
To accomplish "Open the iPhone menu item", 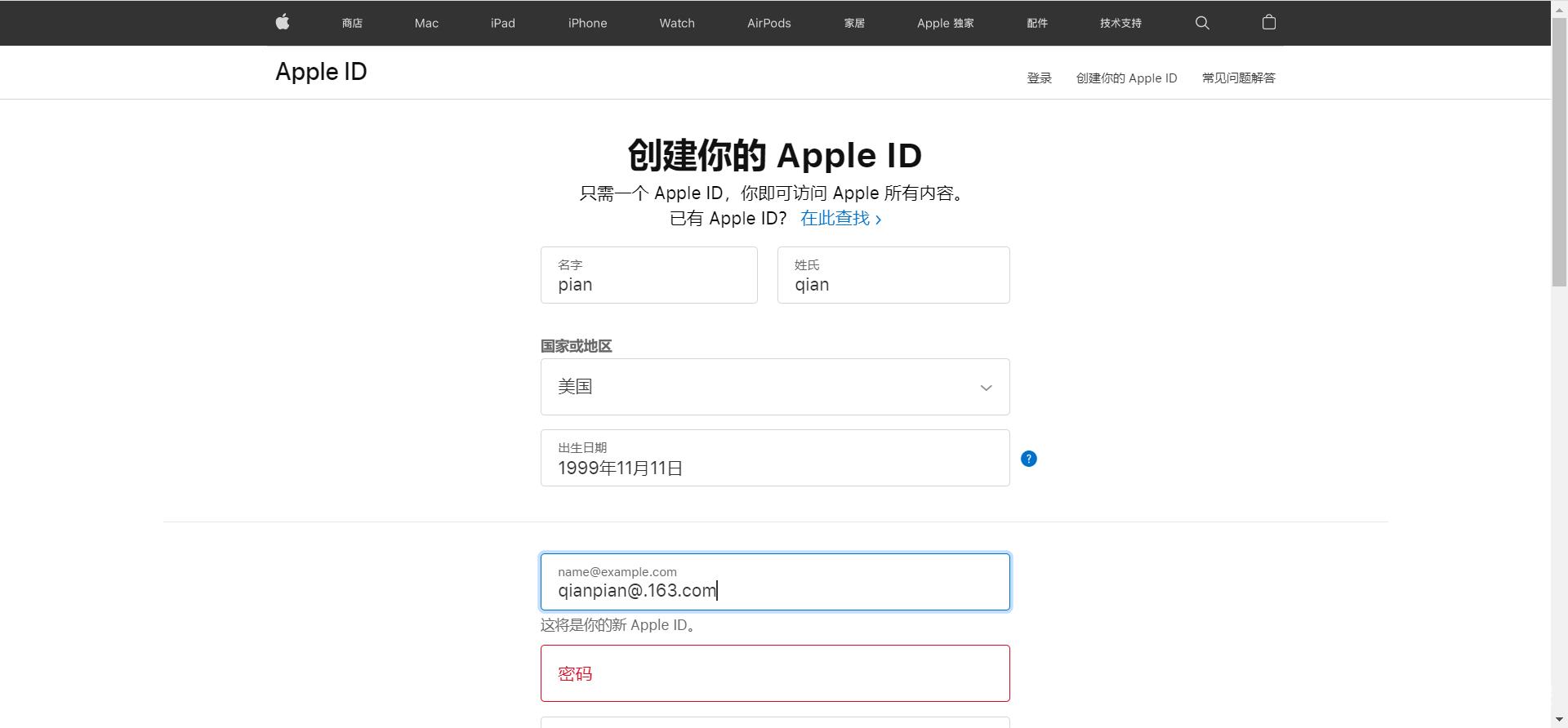I will coord(588,23).
